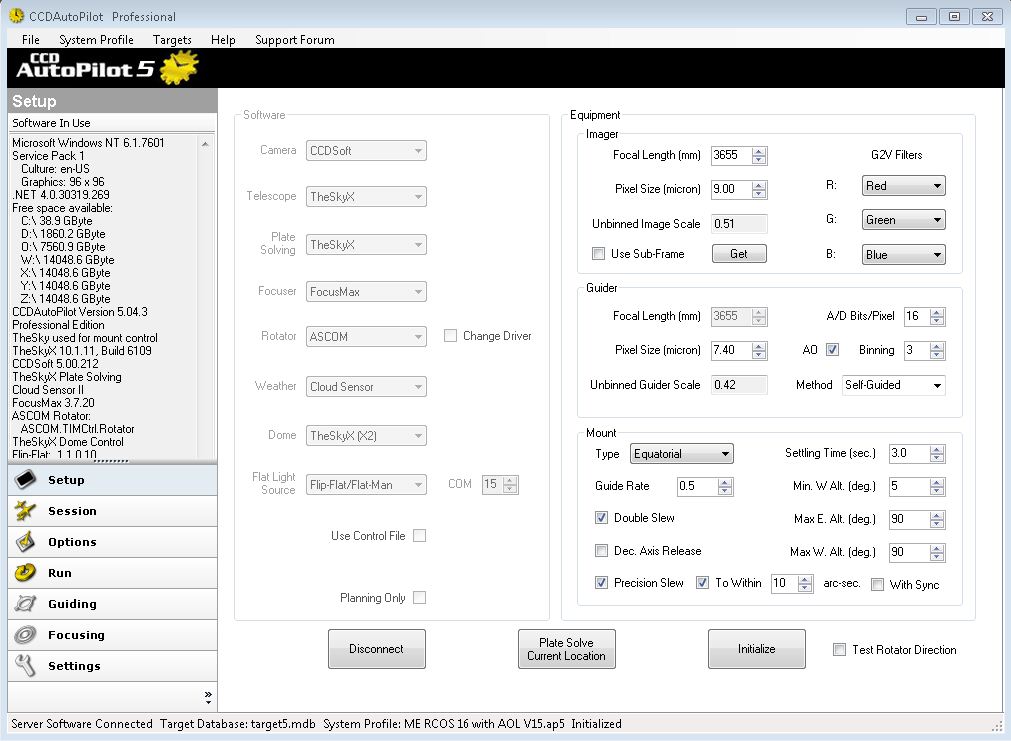Click Plate Solve Current Location button

566,649
